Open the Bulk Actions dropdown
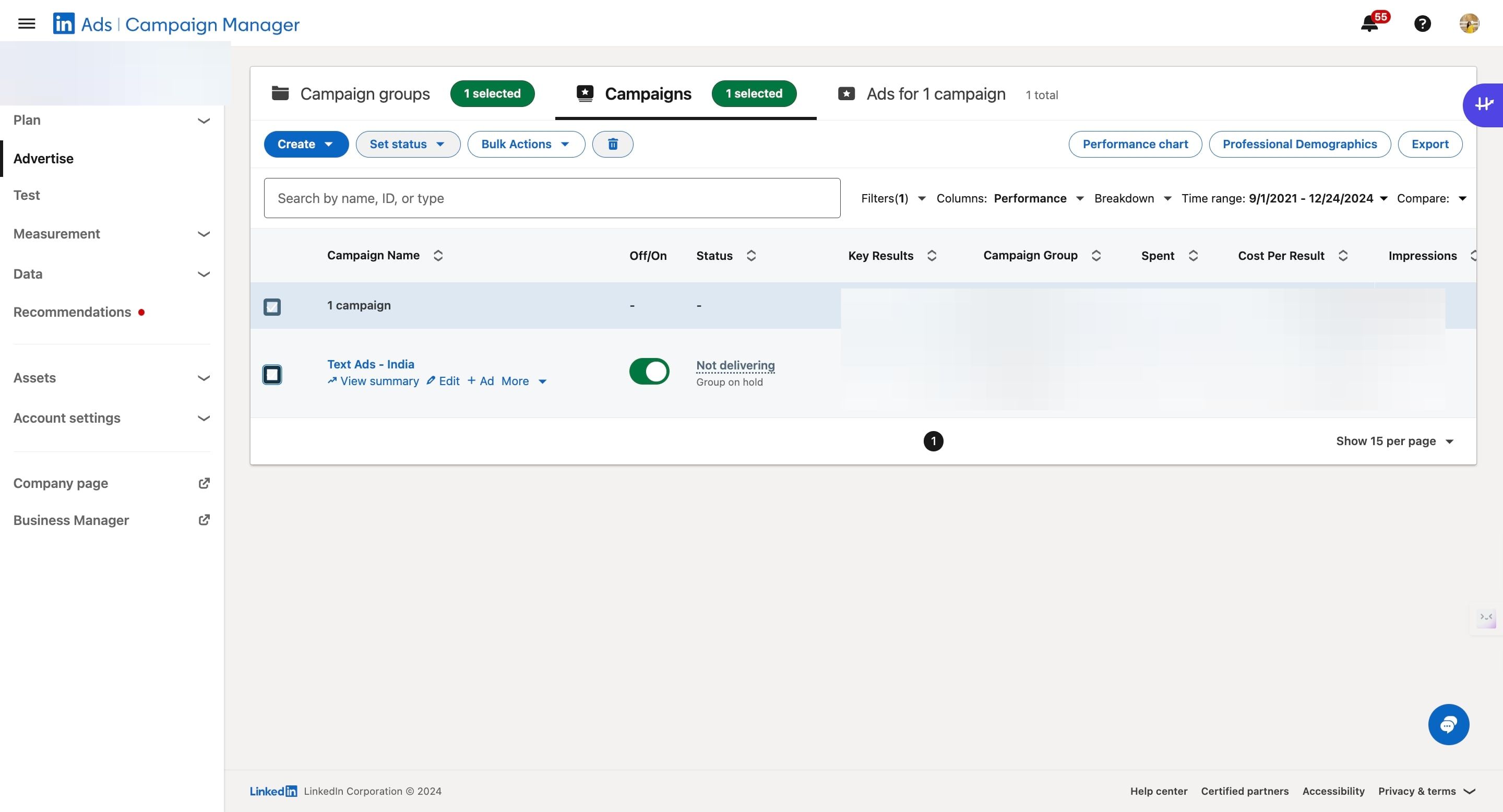1503x812 pixels. point(526,144)
